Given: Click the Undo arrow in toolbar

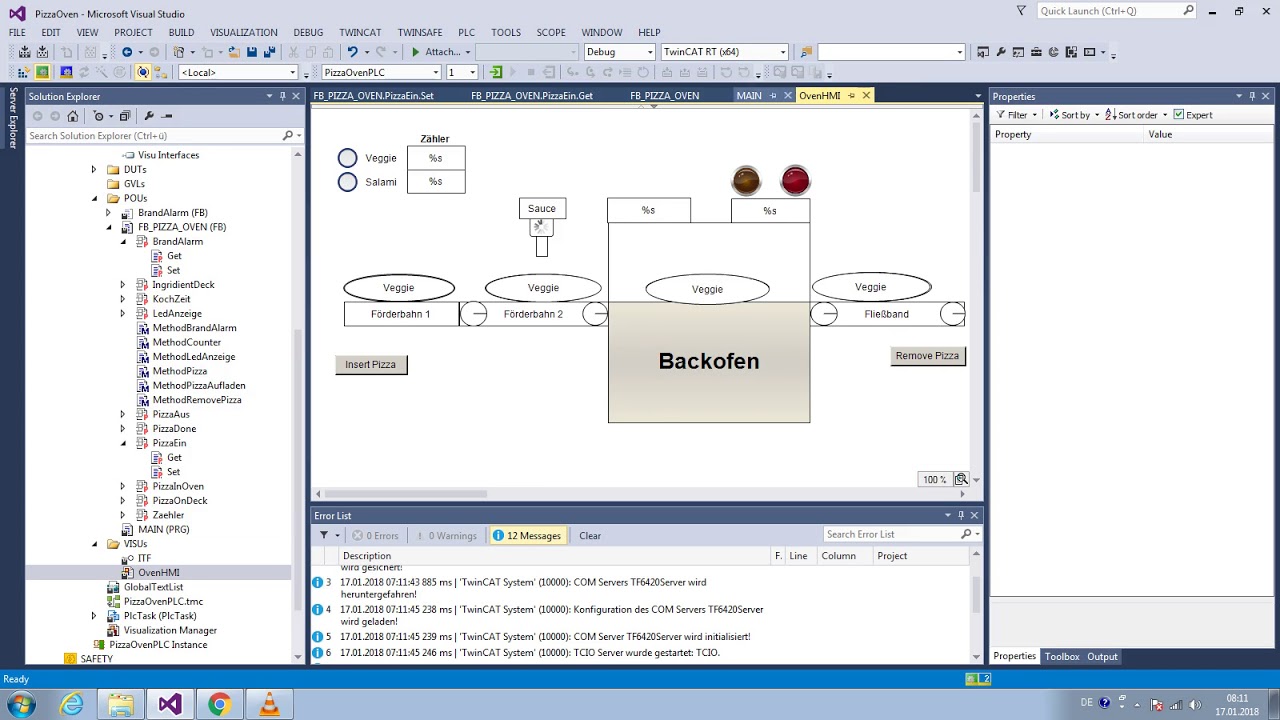Looking at the screenshot, I should [x=352, y=52].
